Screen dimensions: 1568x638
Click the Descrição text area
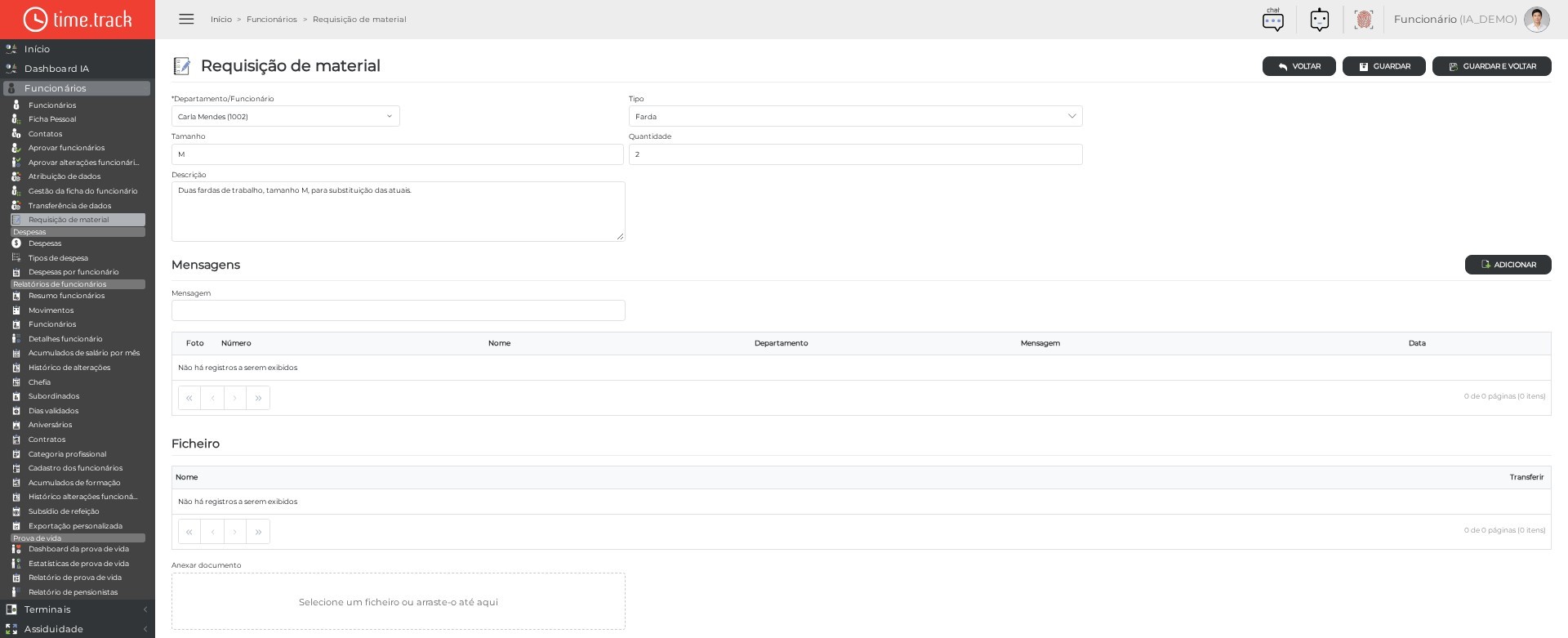point(399,212)
